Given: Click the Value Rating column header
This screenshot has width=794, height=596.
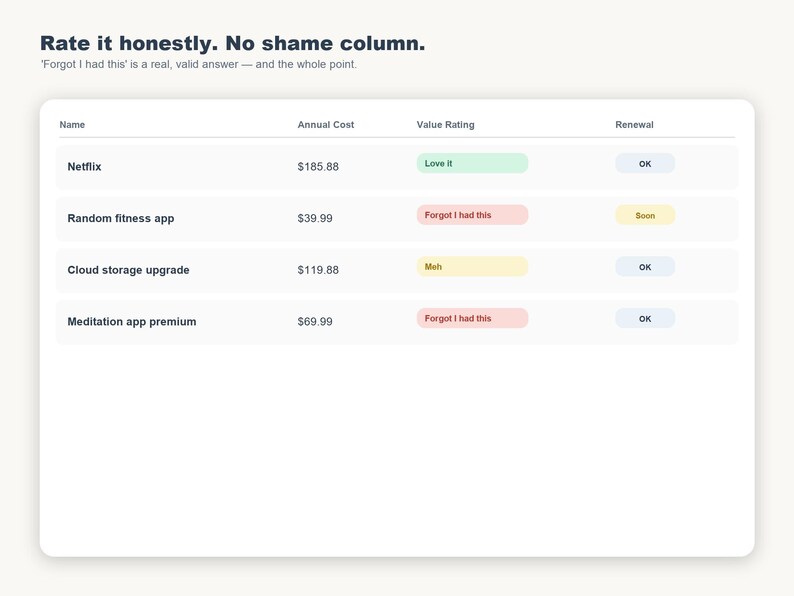Looking at the screenshot, I should pyautogui.click(x=445, y=125).
